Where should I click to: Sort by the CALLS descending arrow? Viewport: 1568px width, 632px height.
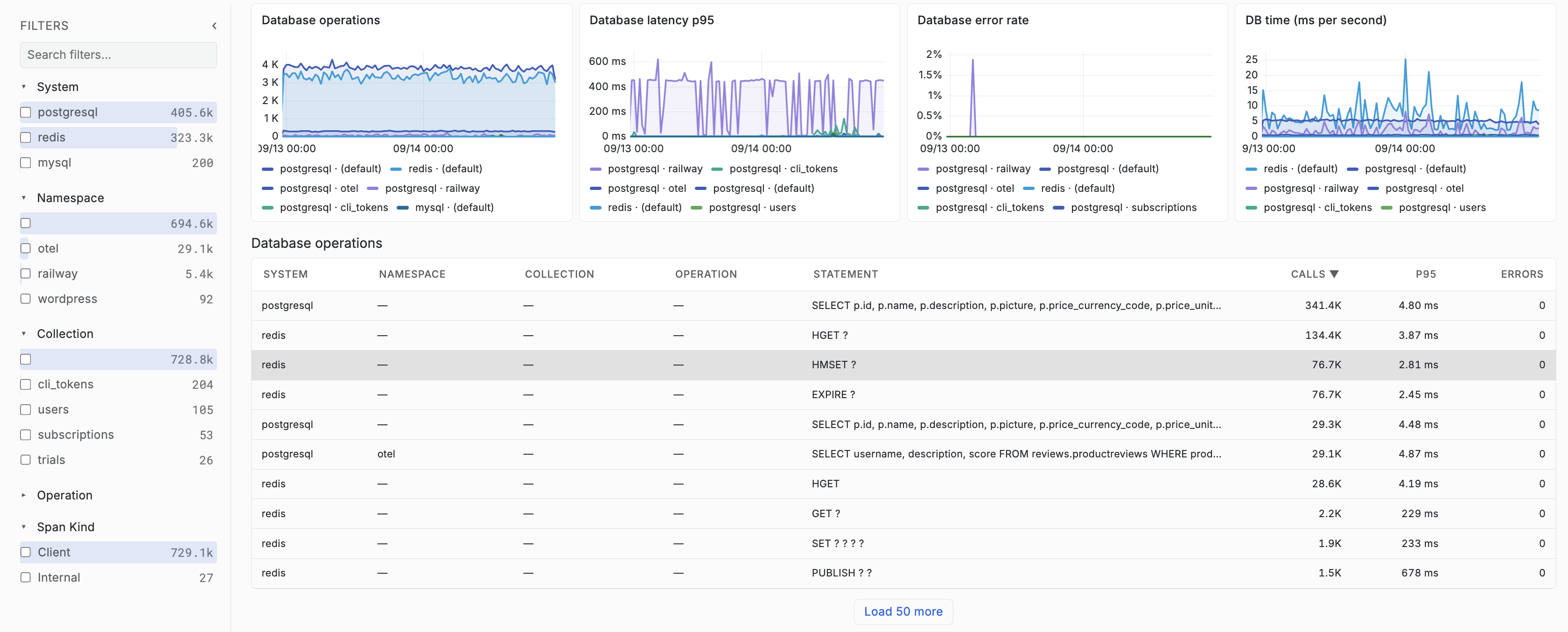[x=1334, y=274]
